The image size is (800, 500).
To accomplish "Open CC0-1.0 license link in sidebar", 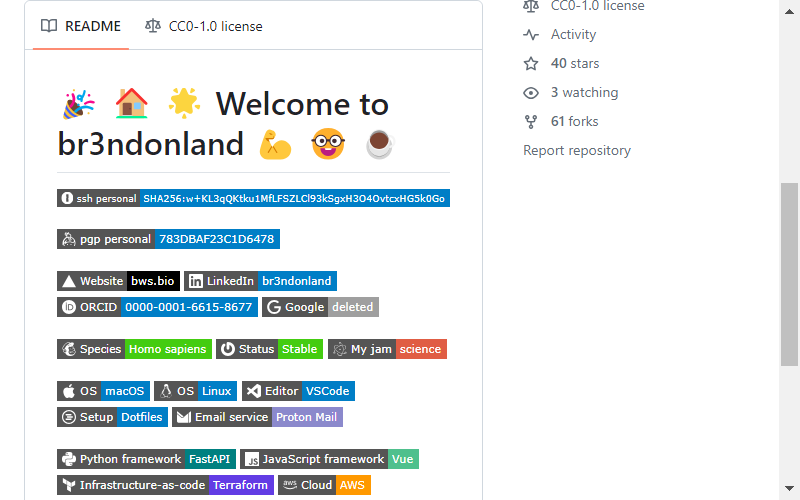I will point(597,6).
